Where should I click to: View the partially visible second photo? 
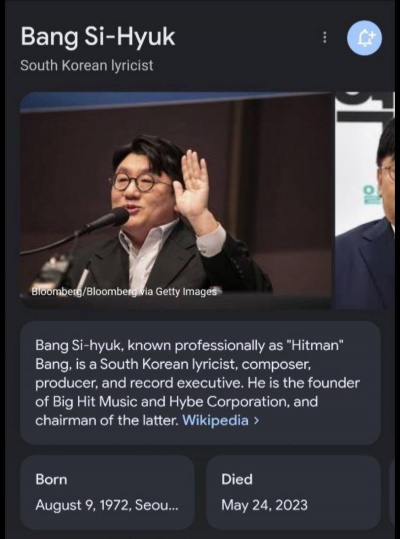(365, 199)
